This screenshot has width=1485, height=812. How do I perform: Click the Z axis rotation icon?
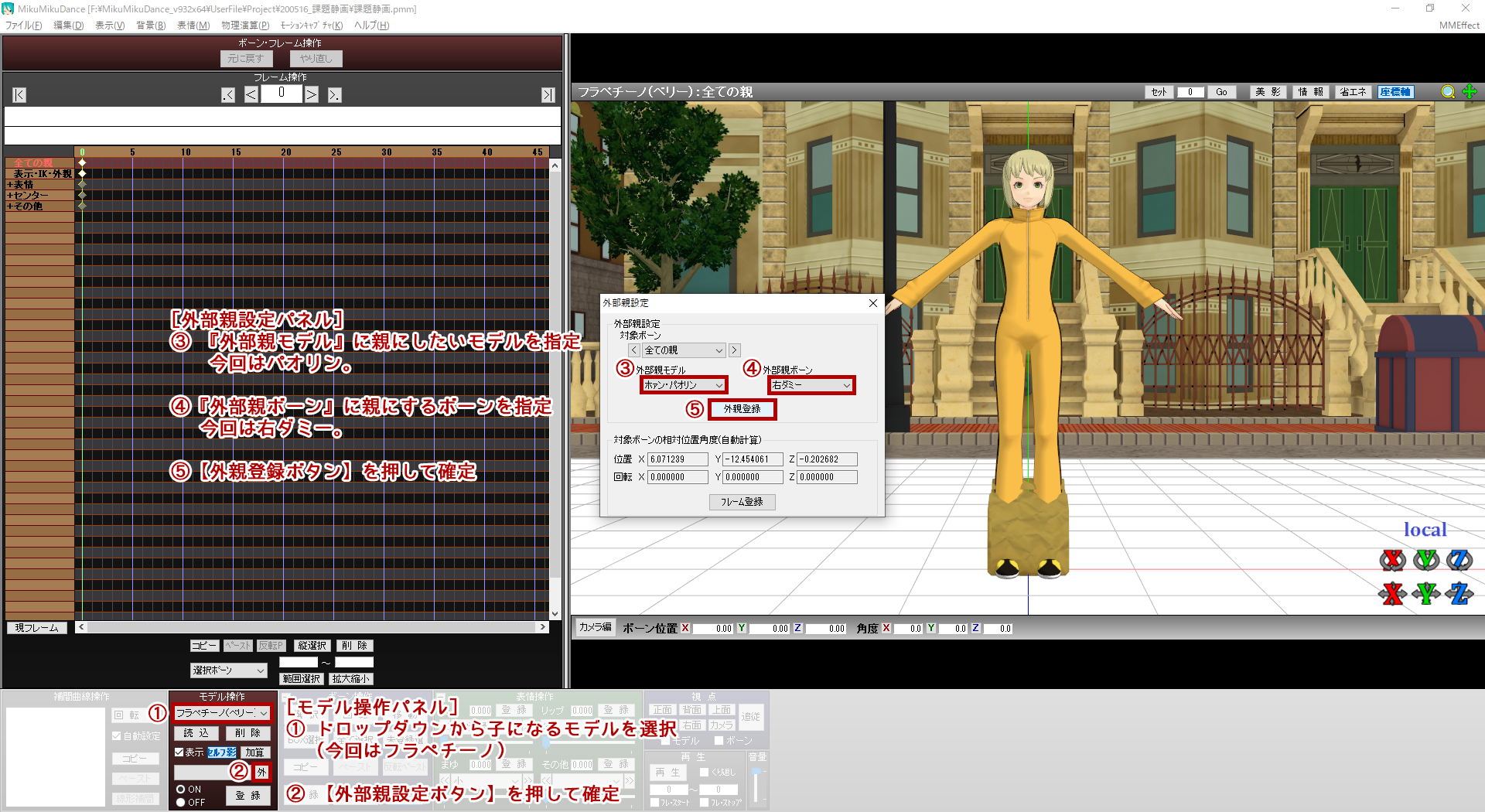(1459, 559)
